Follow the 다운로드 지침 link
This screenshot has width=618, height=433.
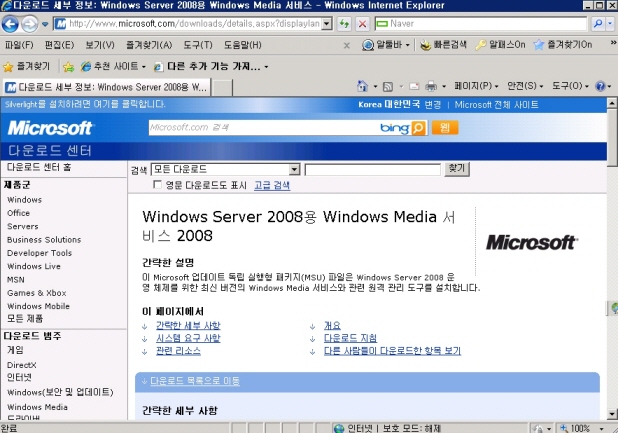[350, 338]
